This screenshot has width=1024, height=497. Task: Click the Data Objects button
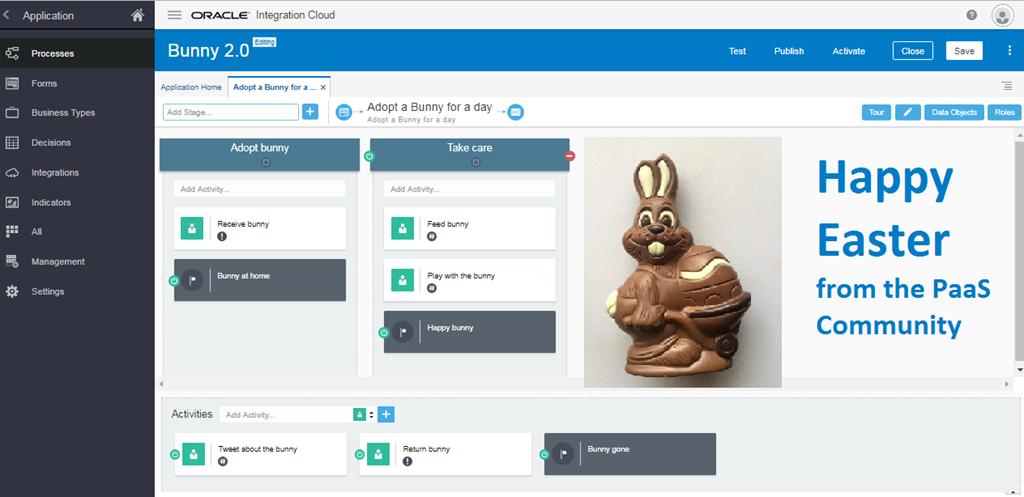(x=954, y=112)
